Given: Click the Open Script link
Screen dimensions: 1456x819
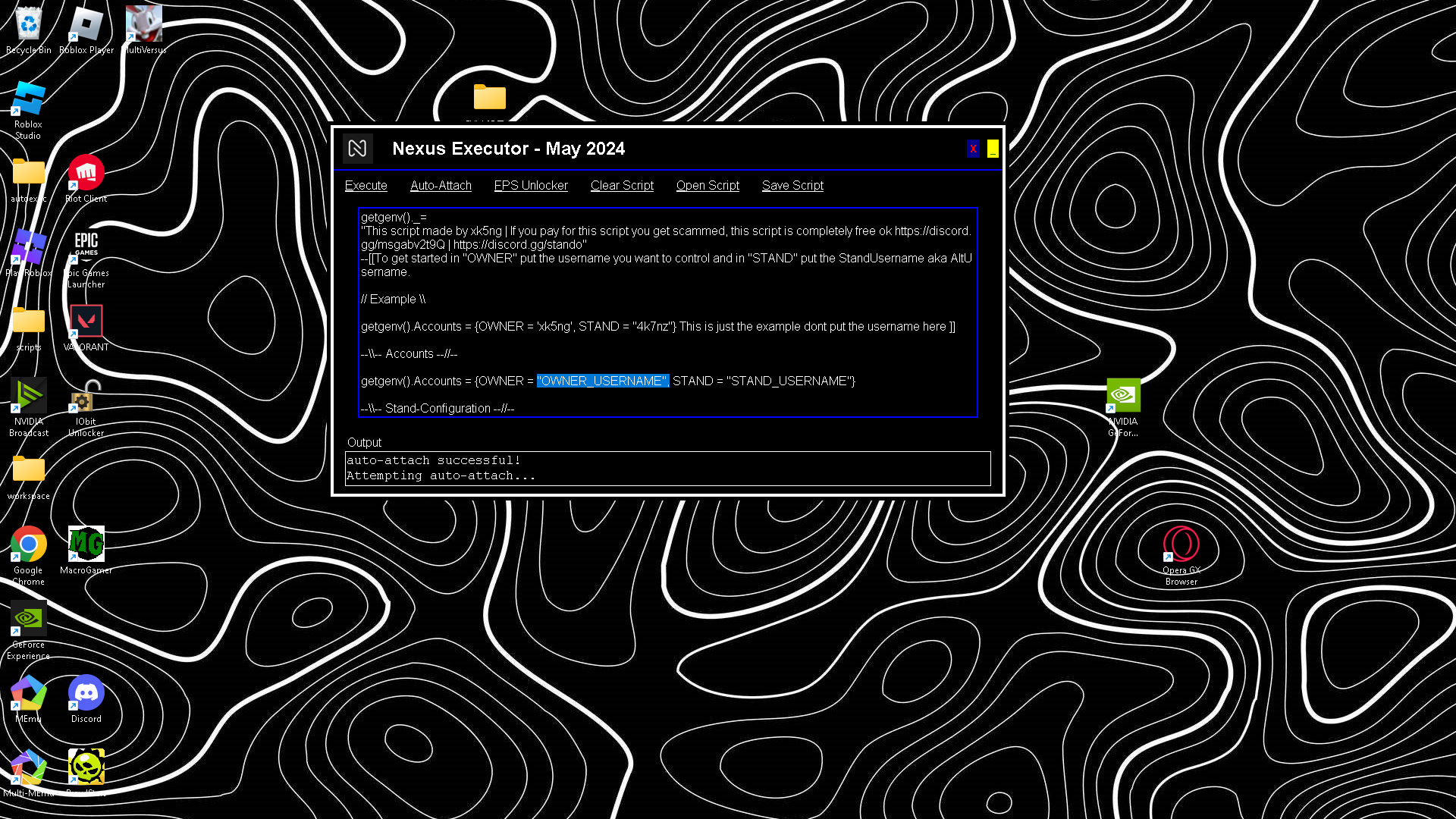Looking at the screenshot, I should pos(708,186).
